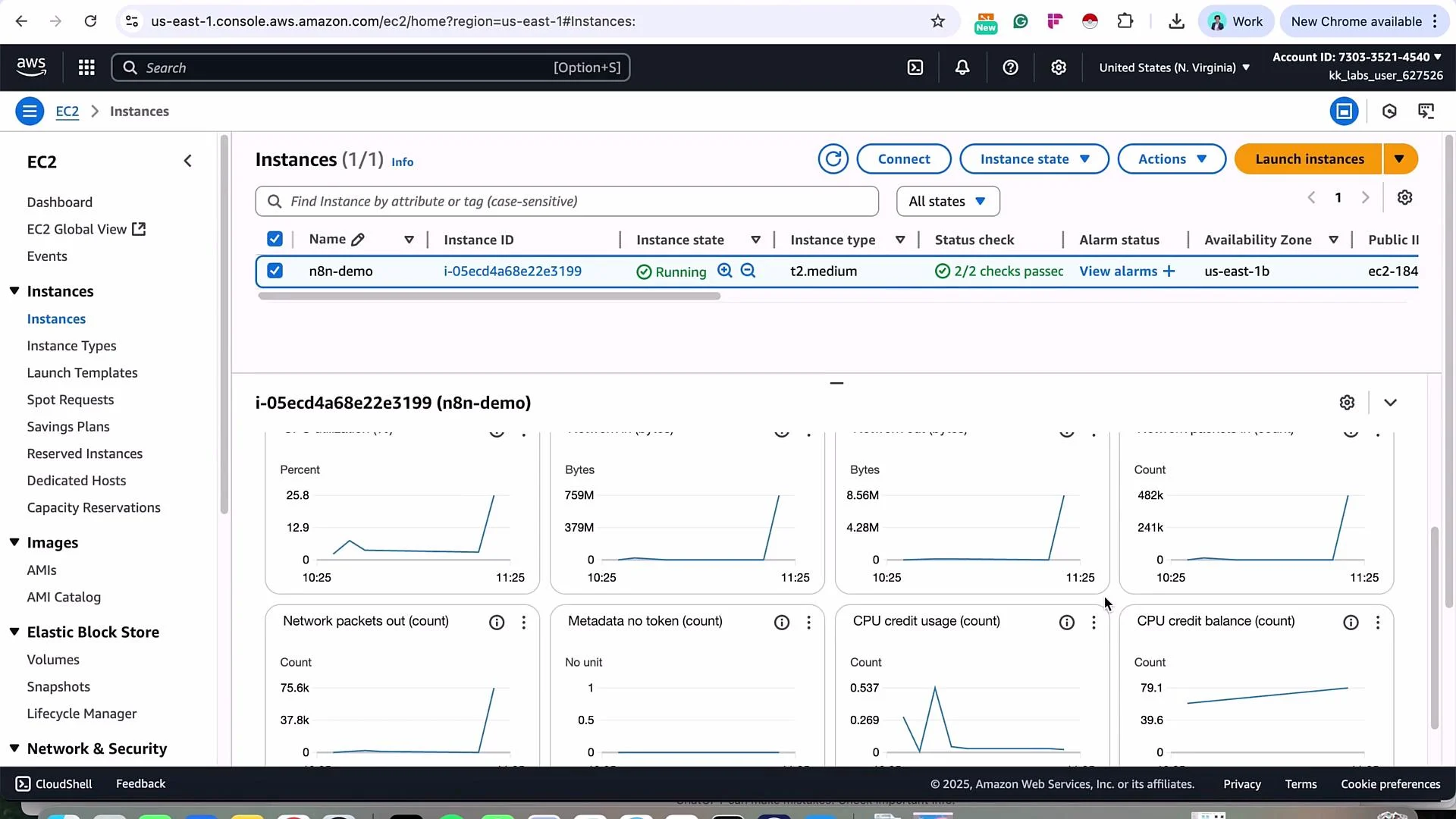Open info for CPU credit balance chart
The height and width of the screenshot is (819, 1456).
[x=1351, y=623]
